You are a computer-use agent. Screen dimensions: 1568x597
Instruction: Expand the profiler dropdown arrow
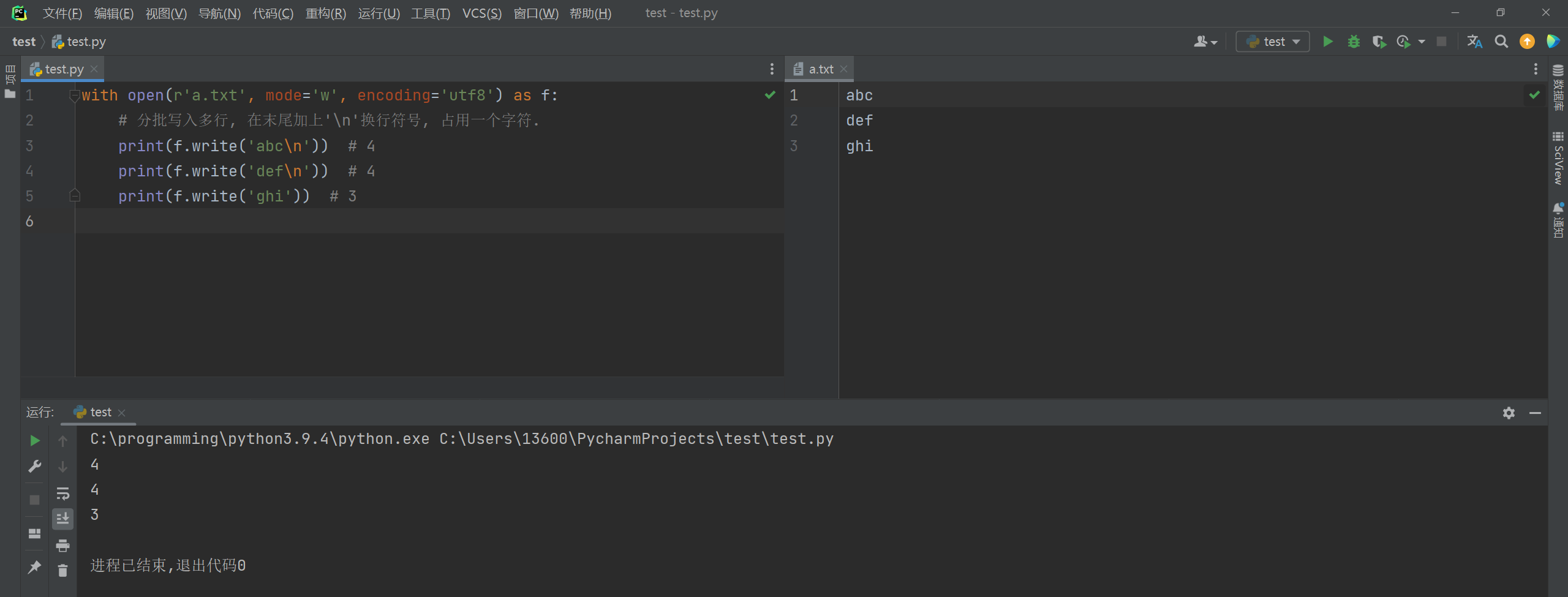click(1422, 42)
